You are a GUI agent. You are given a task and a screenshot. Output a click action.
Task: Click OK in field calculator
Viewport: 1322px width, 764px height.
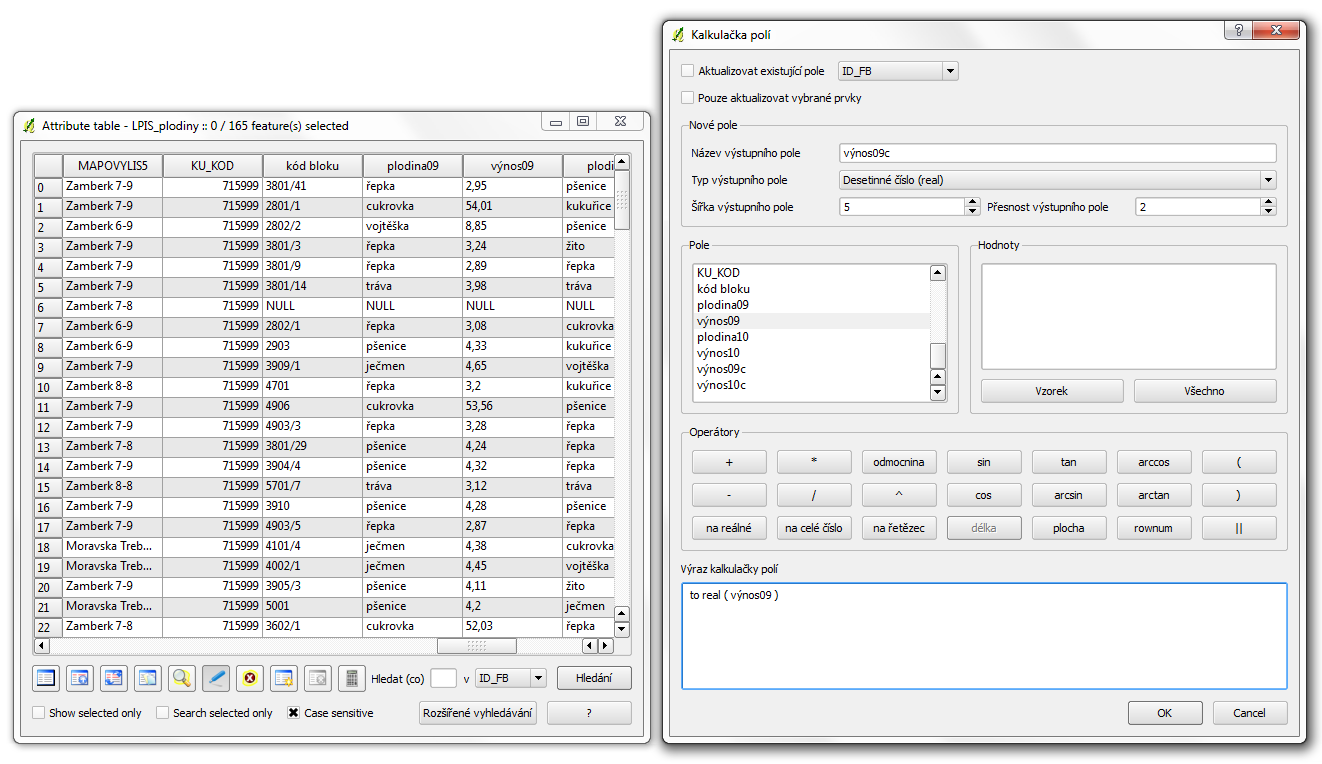(x=1165, y=713)
